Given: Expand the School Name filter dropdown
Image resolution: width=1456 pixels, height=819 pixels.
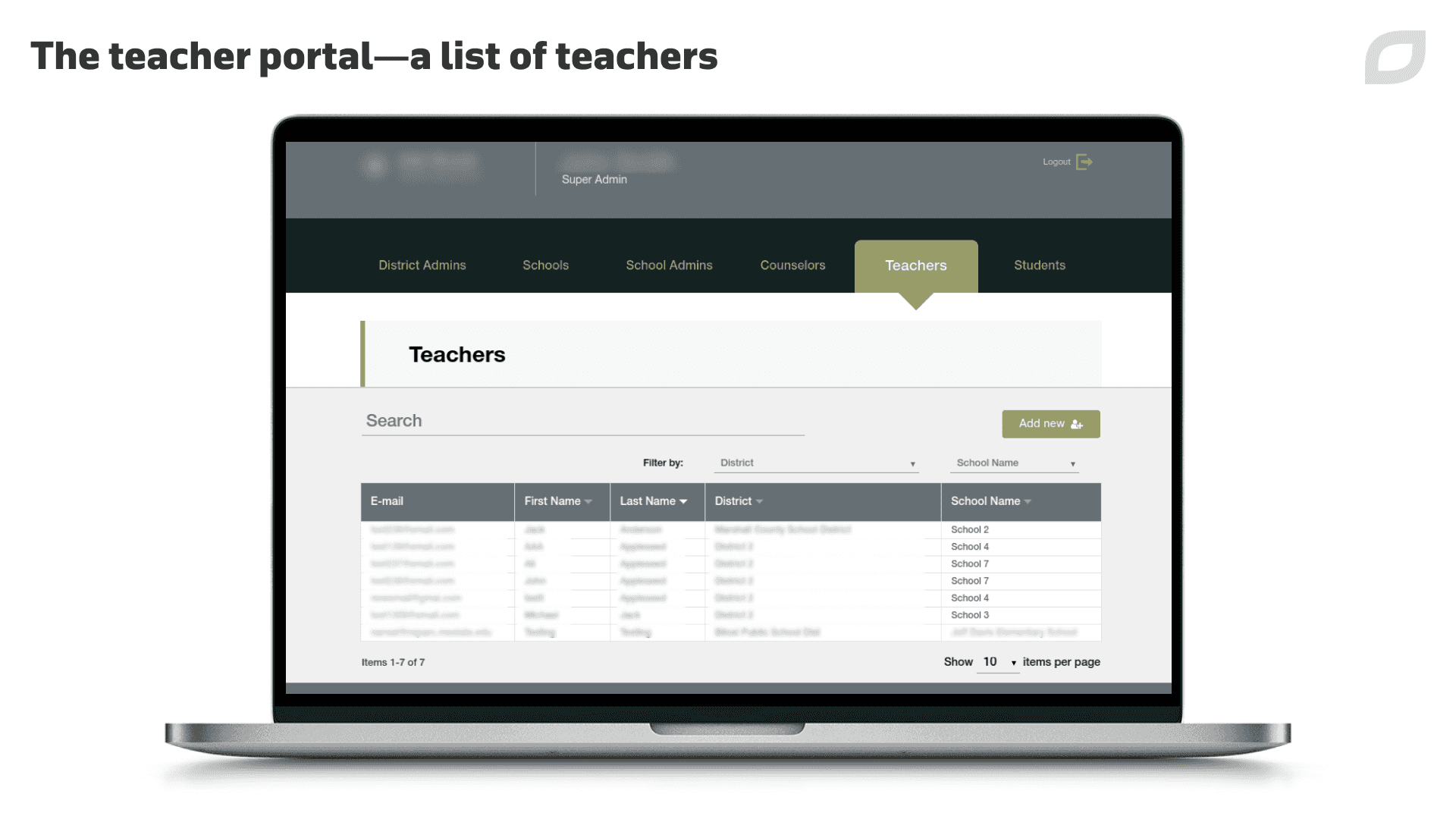Looking at the screenshot, I should (x=1014, y=463).
